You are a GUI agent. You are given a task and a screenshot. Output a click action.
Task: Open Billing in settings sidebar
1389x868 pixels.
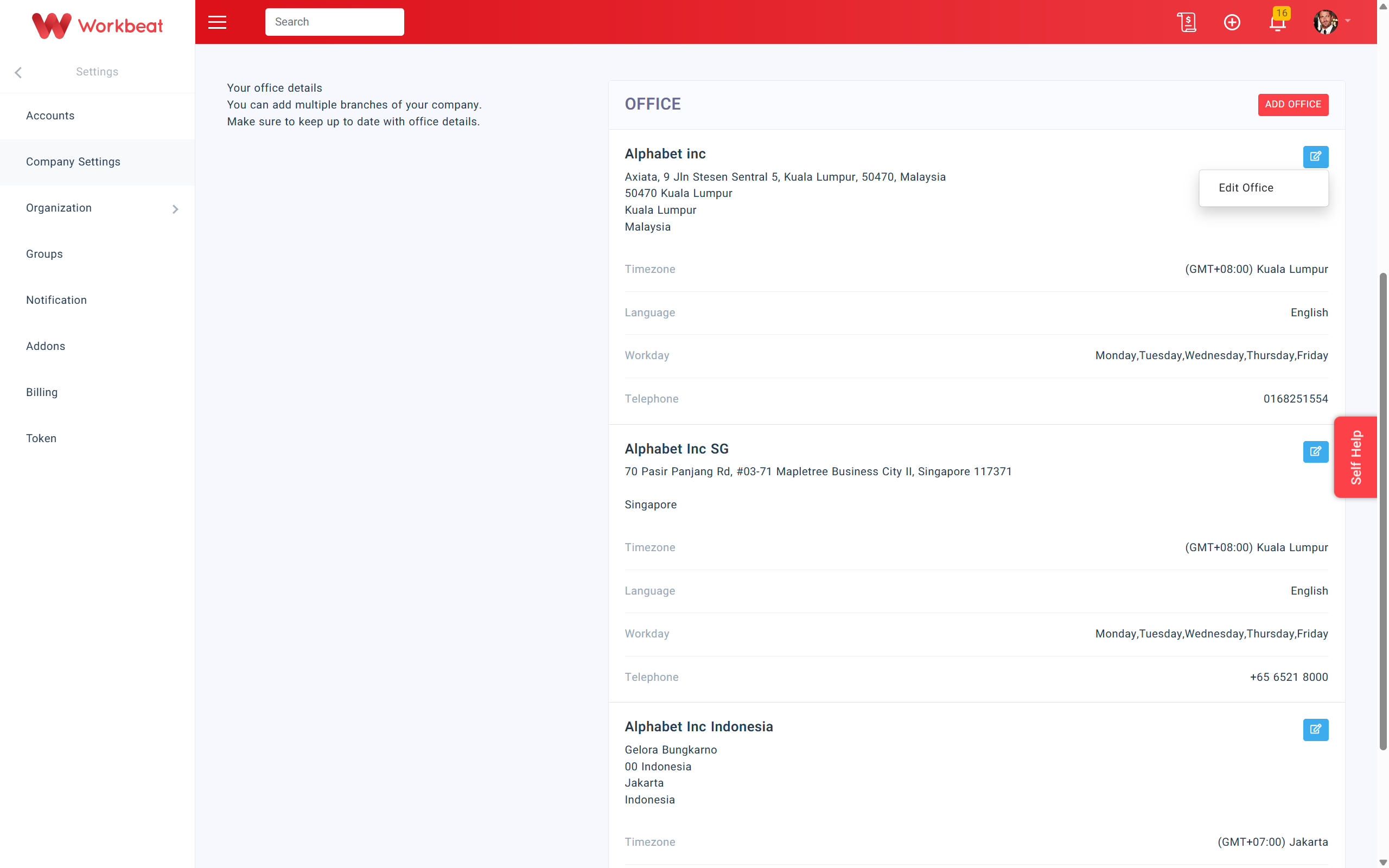pos(98,392)
